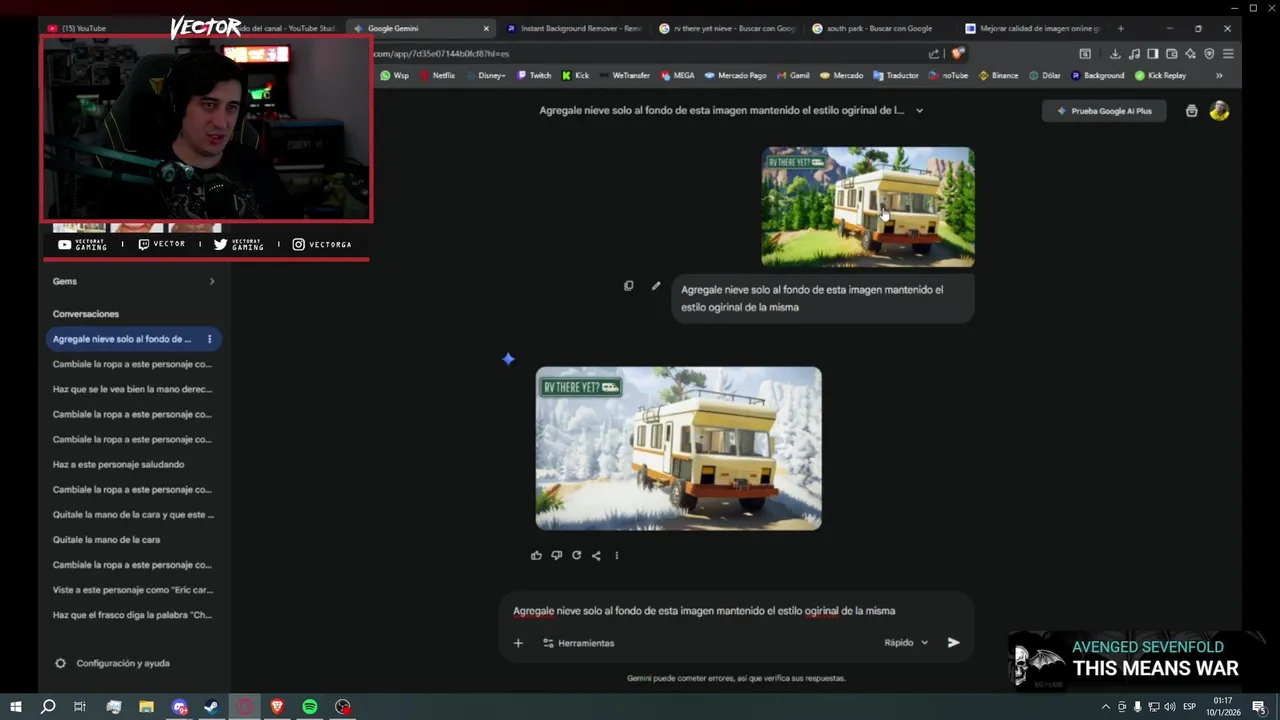This screenshot has width=1280, height=720.
Task: Open the Kick bookmark
Action: point(576,75)
